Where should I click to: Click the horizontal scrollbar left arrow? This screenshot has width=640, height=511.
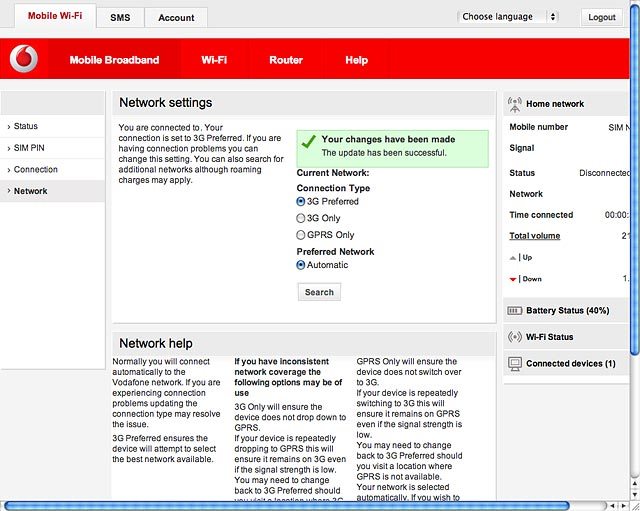[x=612, y=506]
